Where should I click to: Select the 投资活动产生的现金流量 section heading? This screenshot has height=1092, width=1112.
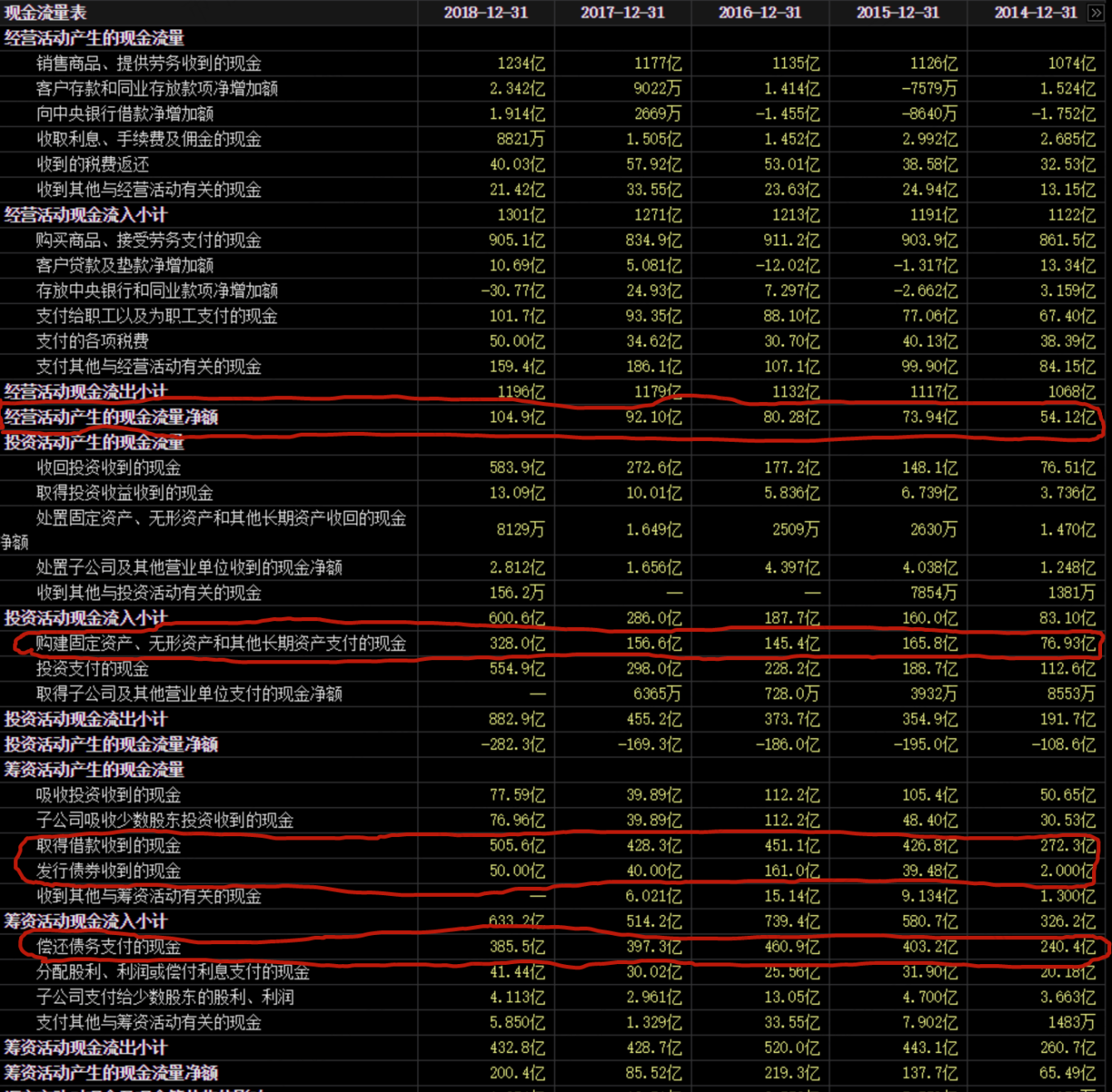point(94,443)
